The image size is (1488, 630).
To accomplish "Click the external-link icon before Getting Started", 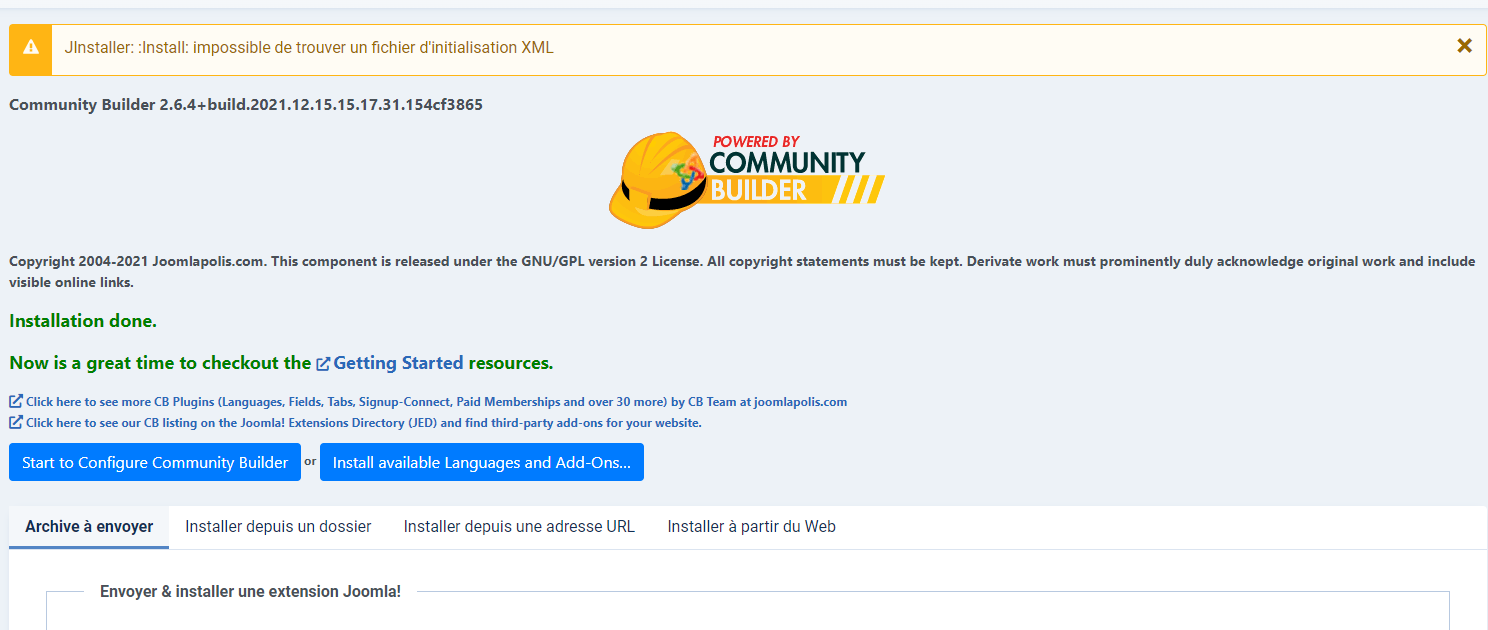I will [x=323, y=364].
